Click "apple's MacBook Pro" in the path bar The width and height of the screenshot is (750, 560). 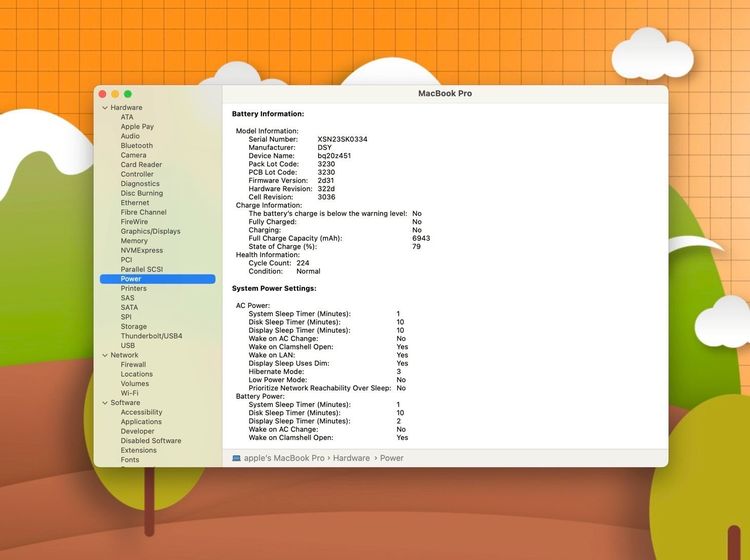click(284, 458)
